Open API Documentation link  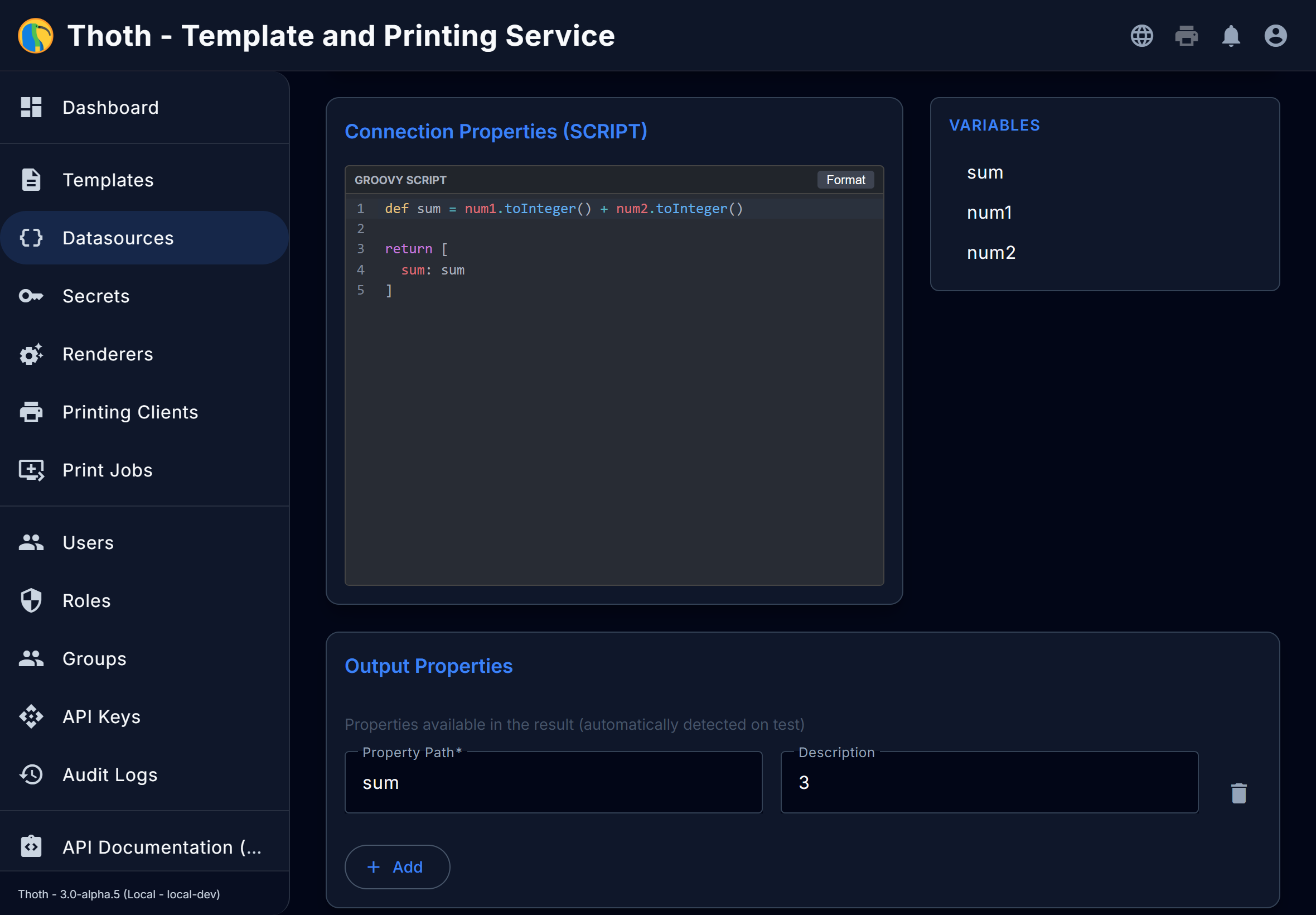click(144, 846)
